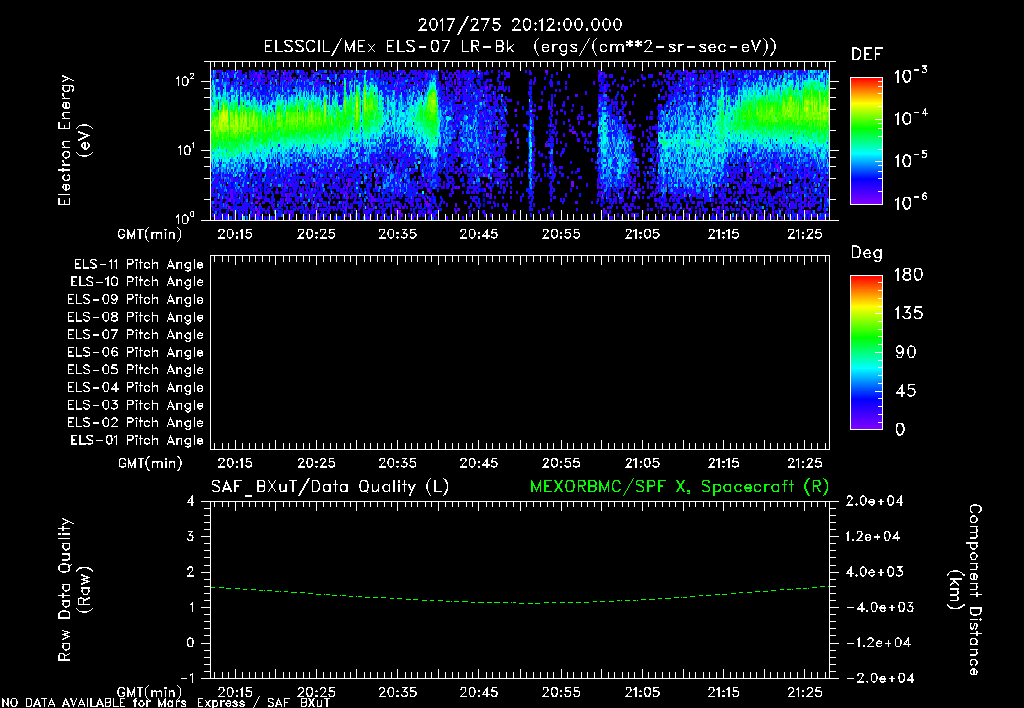Click the 'ELS-05 Pitch Angle' label

(x=135, y=370)
